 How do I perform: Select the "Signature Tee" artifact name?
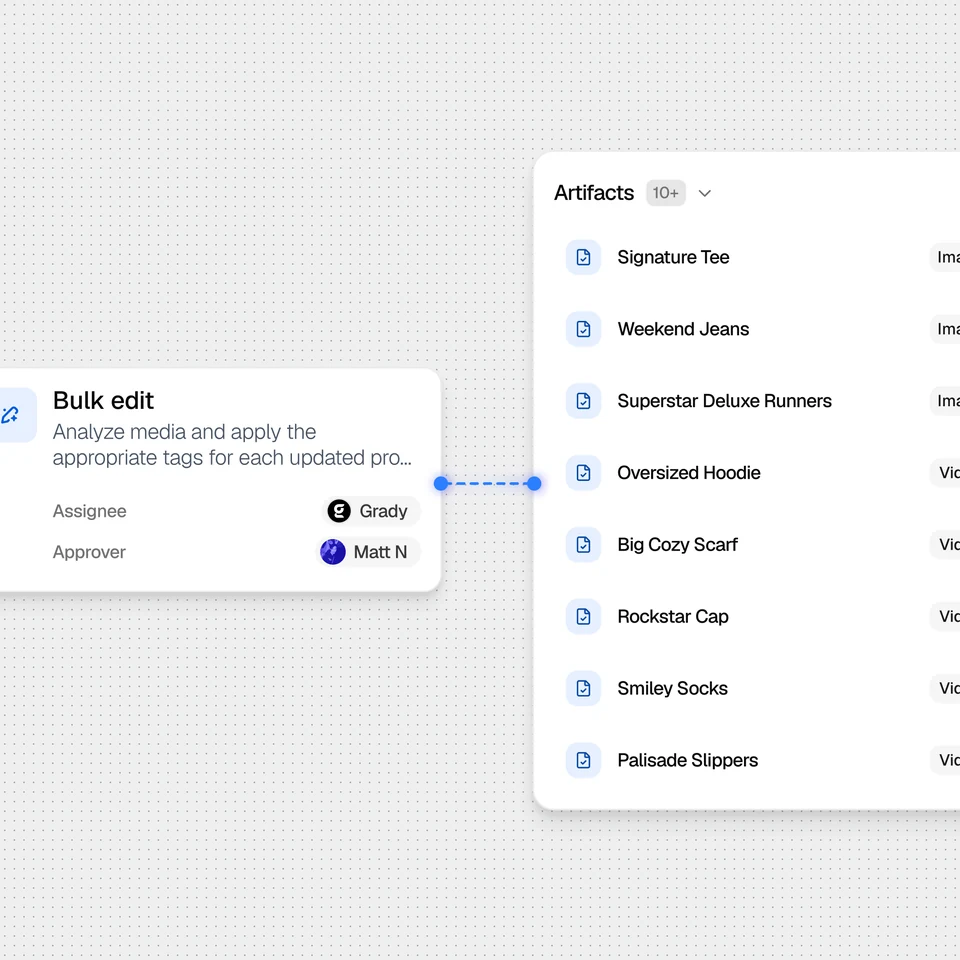[x=673, y=257]
